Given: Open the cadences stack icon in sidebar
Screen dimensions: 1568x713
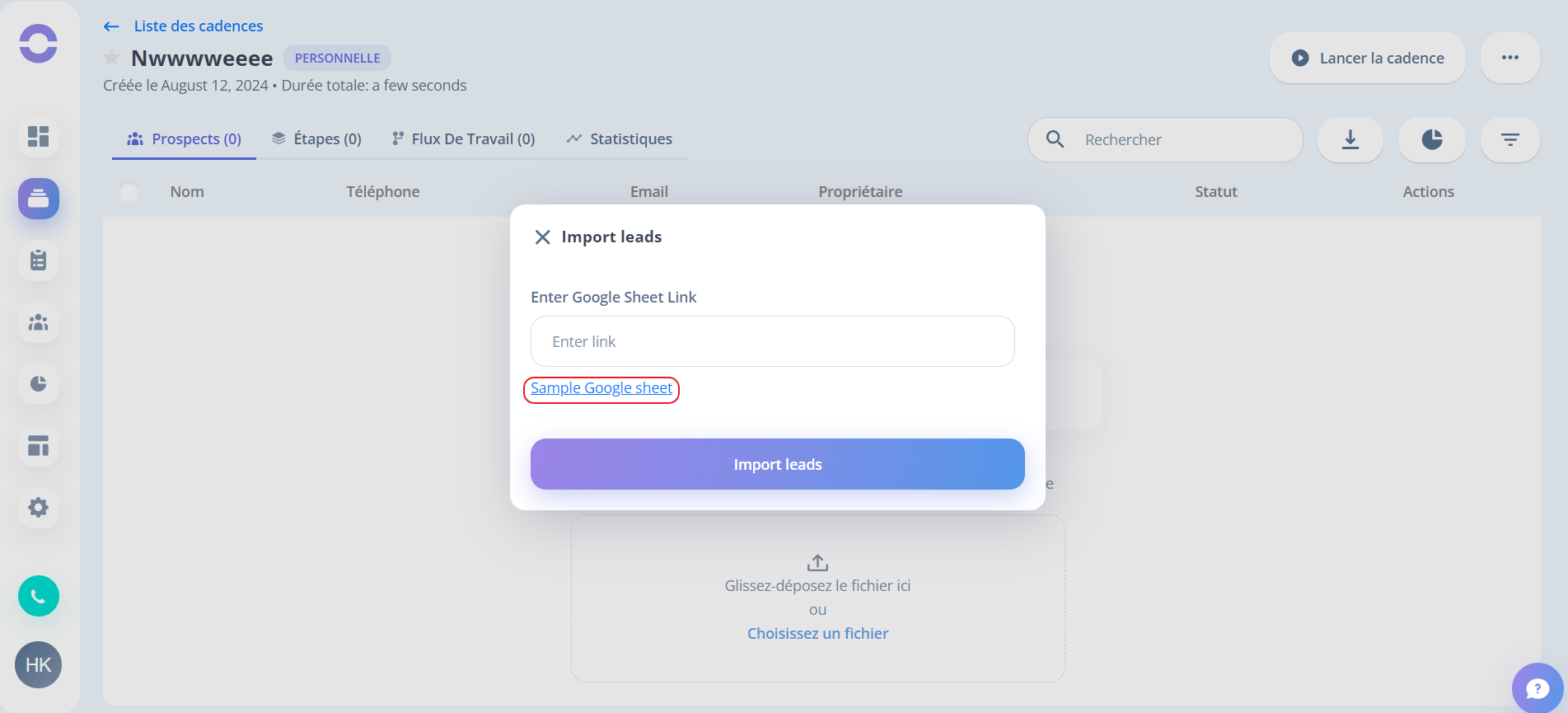Looking at the screenshot, I should tap(39, 199).
